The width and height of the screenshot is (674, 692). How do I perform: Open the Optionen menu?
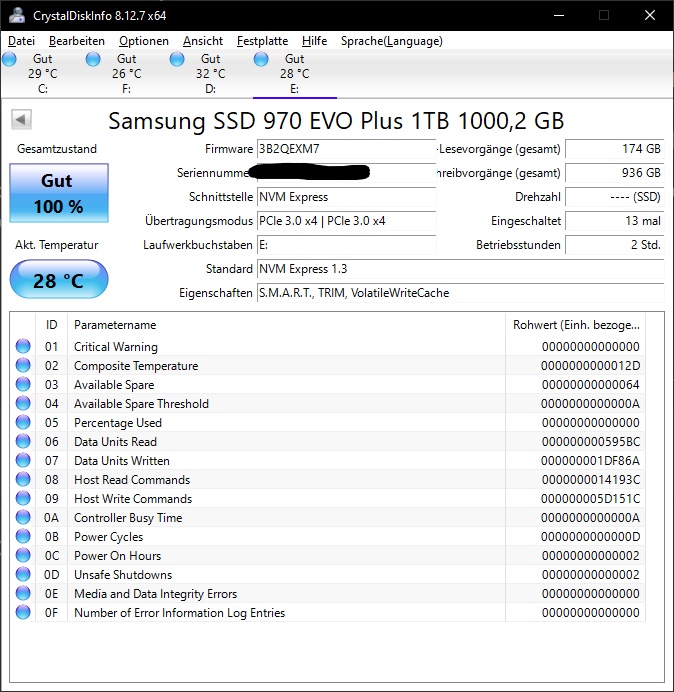[x=144, y=41]
